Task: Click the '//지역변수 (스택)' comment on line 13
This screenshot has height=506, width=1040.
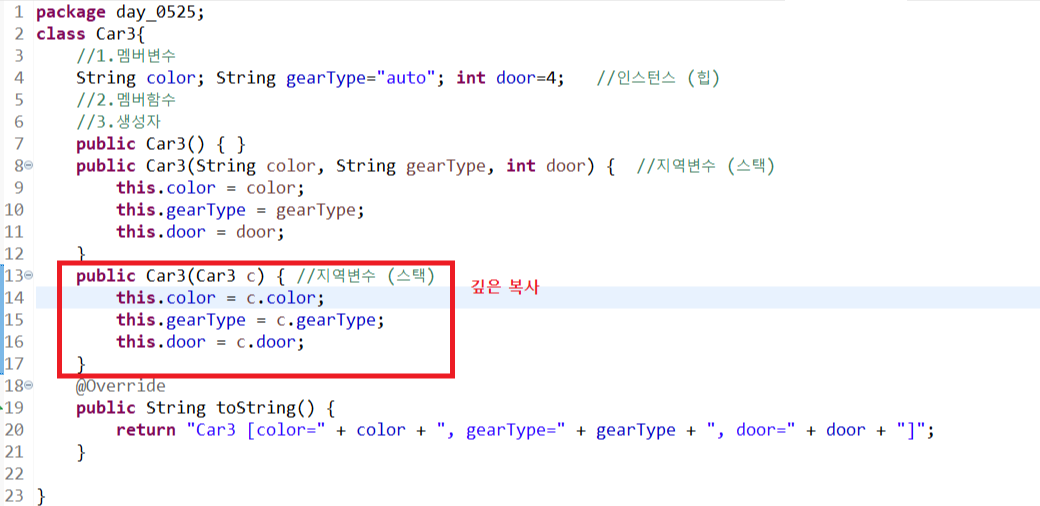Action: click(365, 276)
